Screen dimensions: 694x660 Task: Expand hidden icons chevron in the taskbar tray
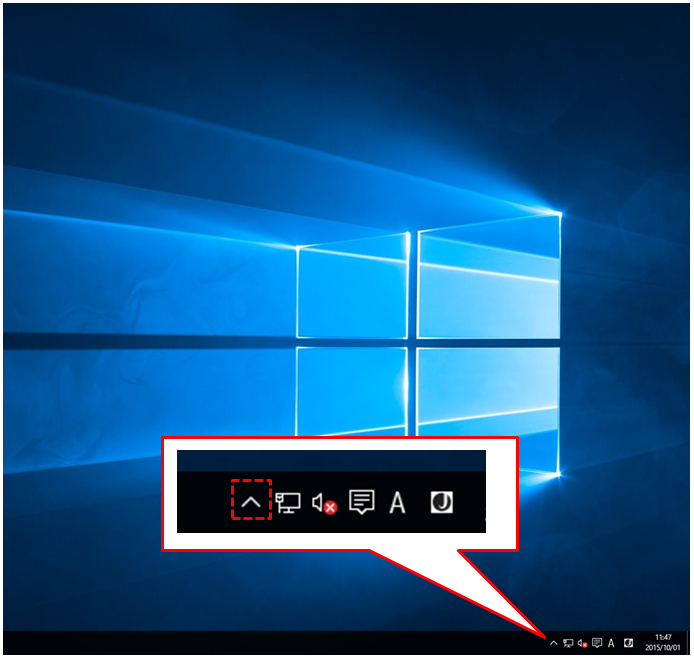(x=553, y=643)
